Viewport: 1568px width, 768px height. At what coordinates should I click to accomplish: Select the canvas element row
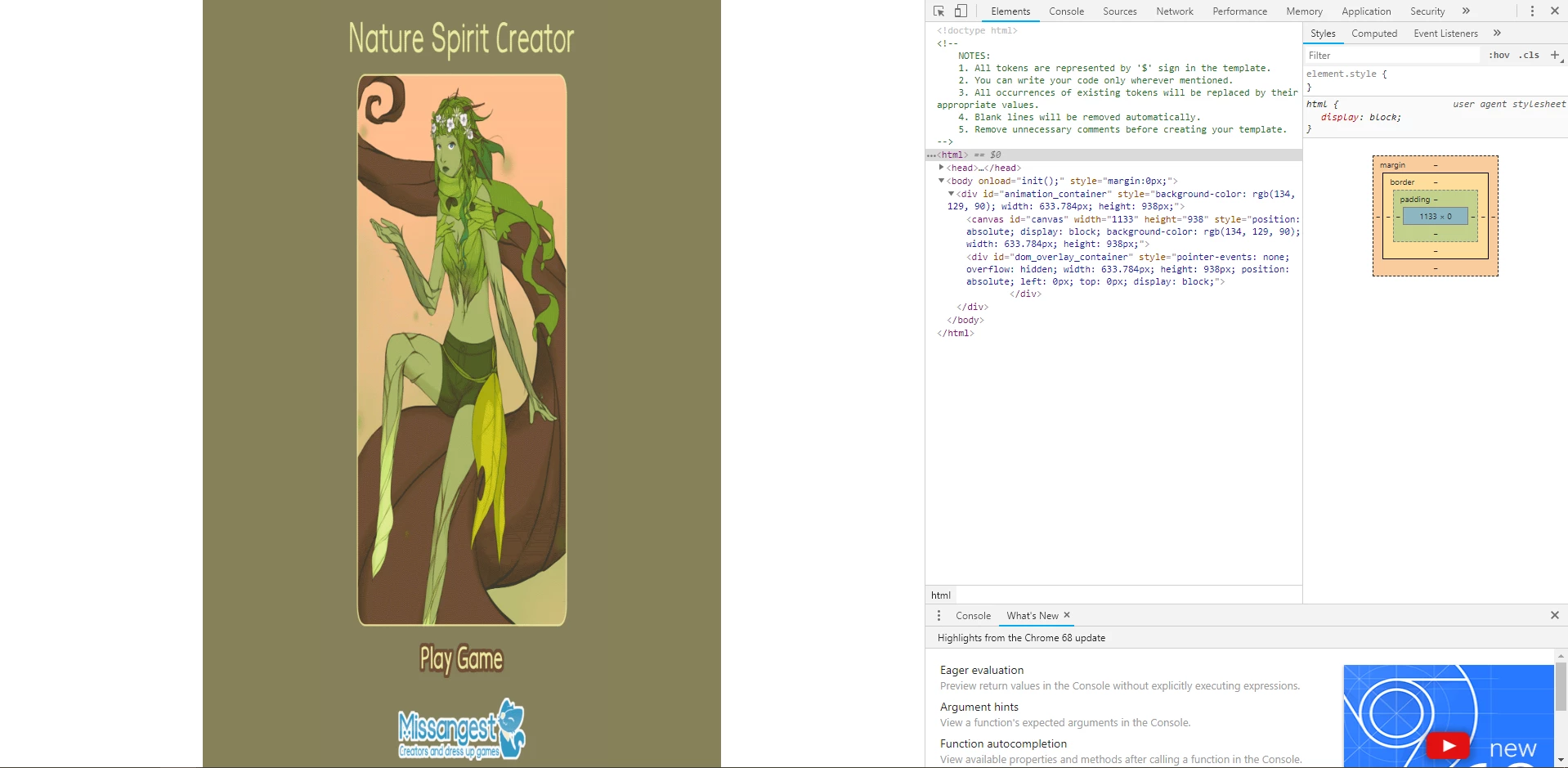1133,231
